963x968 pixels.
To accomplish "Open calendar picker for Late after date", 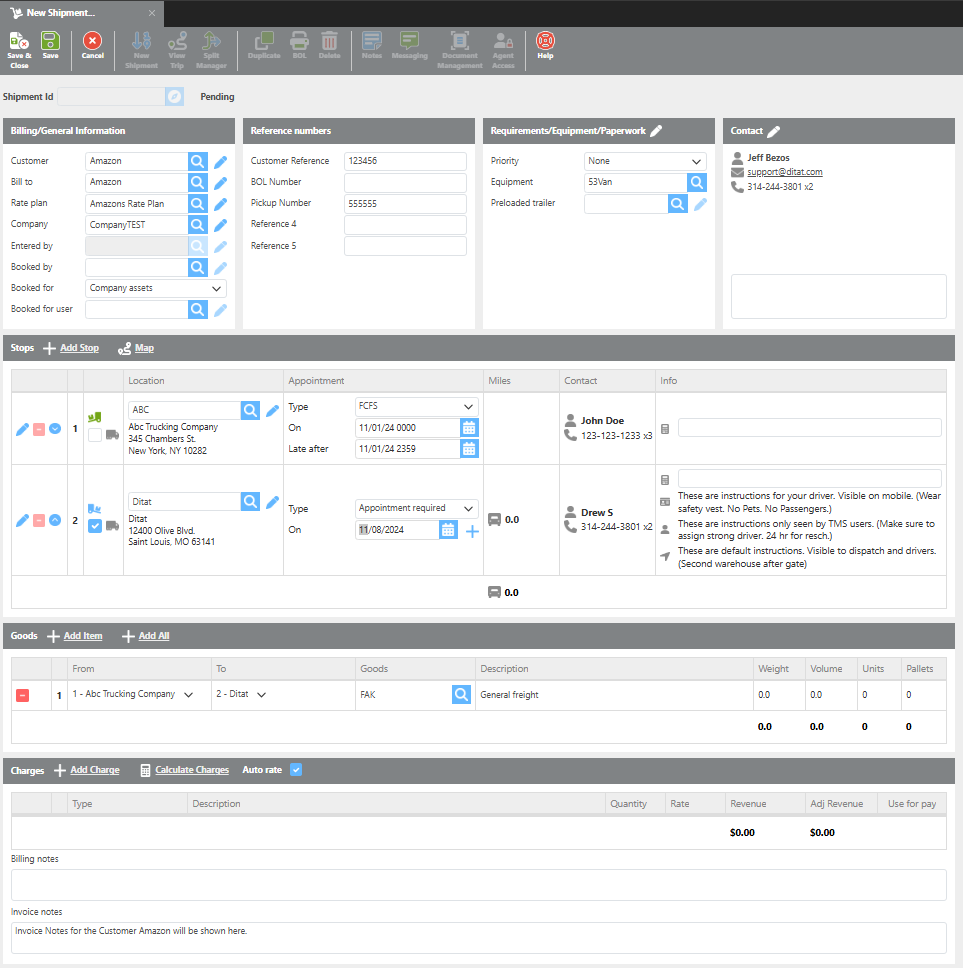I will tap(469, 449).
